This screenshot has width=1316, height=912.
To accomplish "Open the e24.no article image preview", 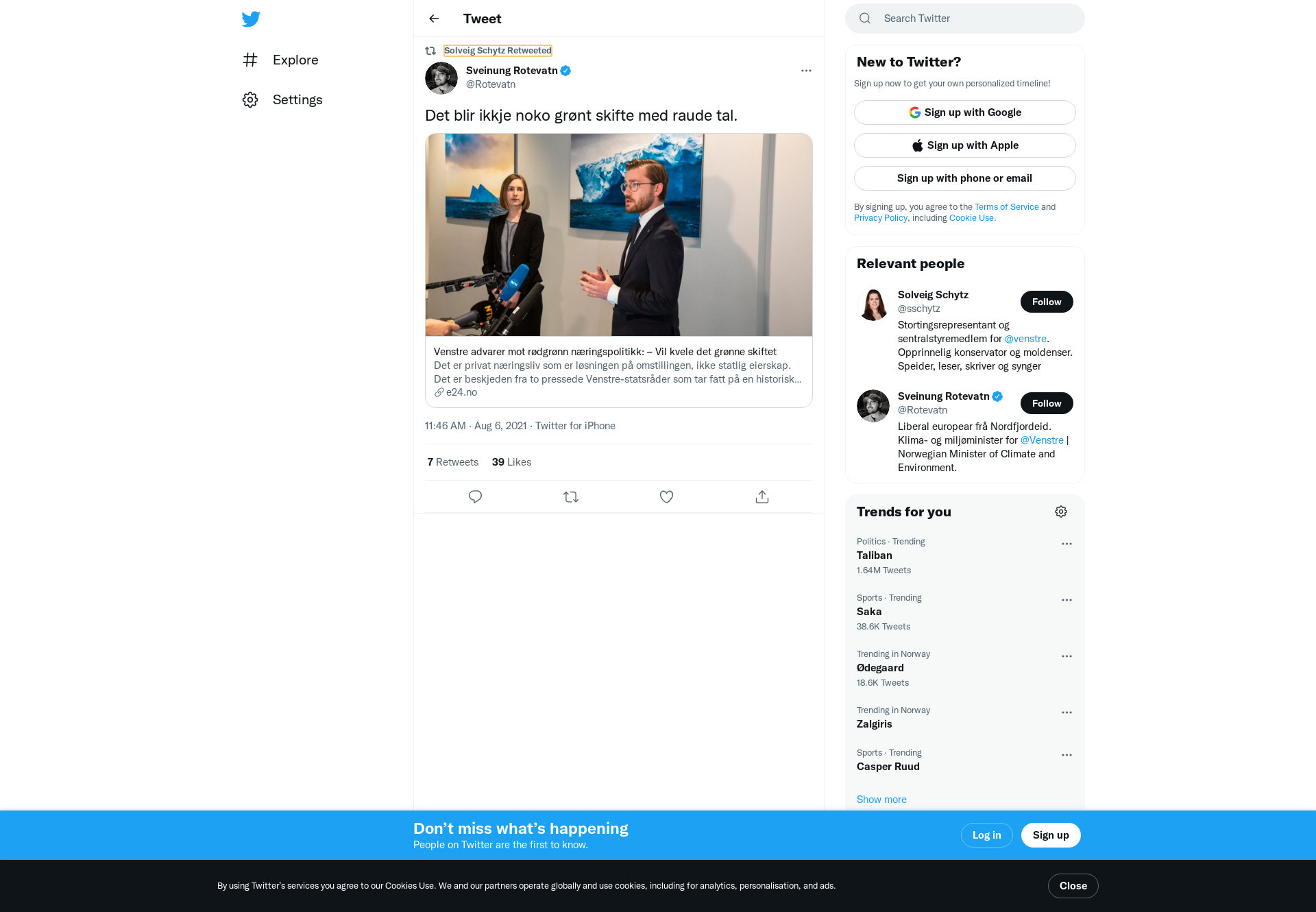I will pyautogui.click(x=619, y=235).
